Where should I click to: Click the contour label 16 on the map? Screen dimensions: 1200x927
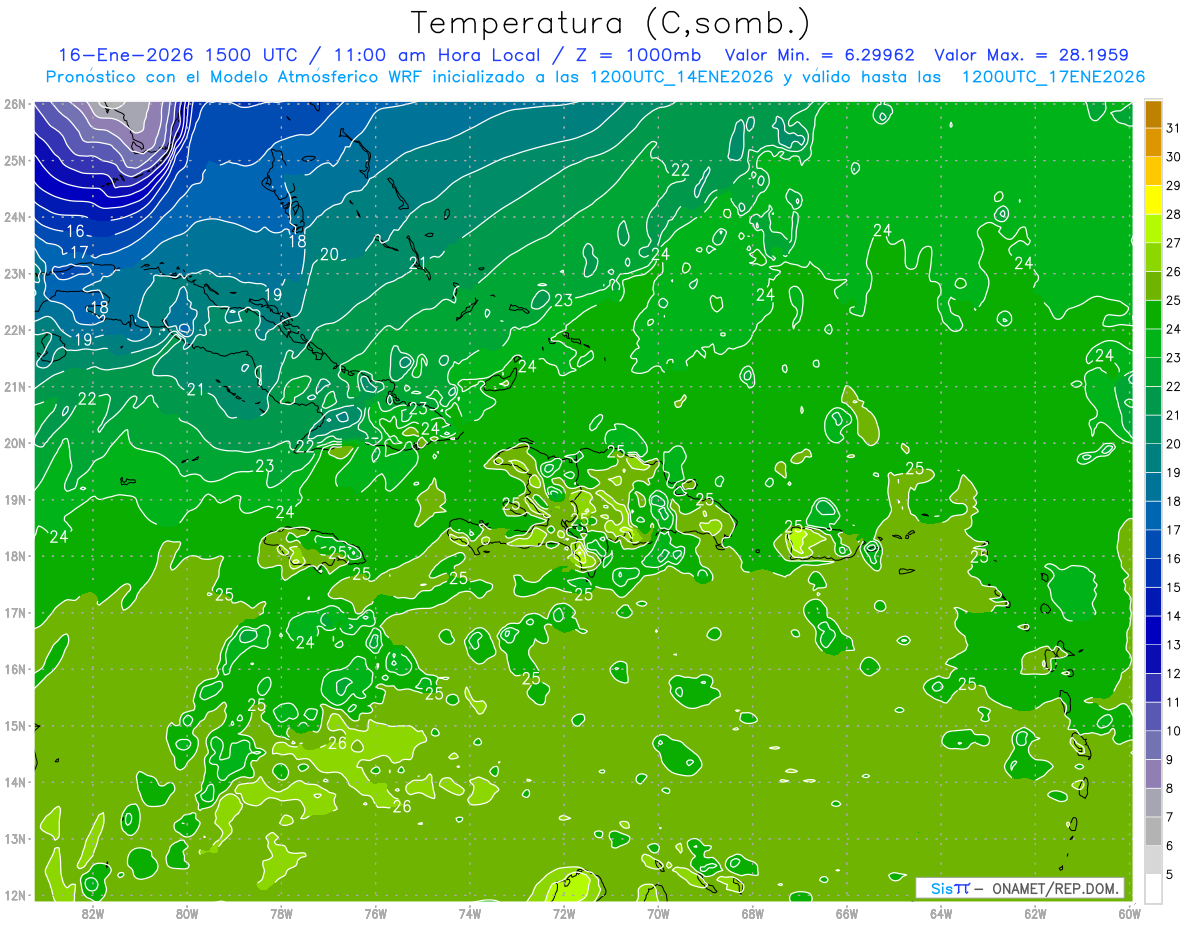click(x=76, y=231)
